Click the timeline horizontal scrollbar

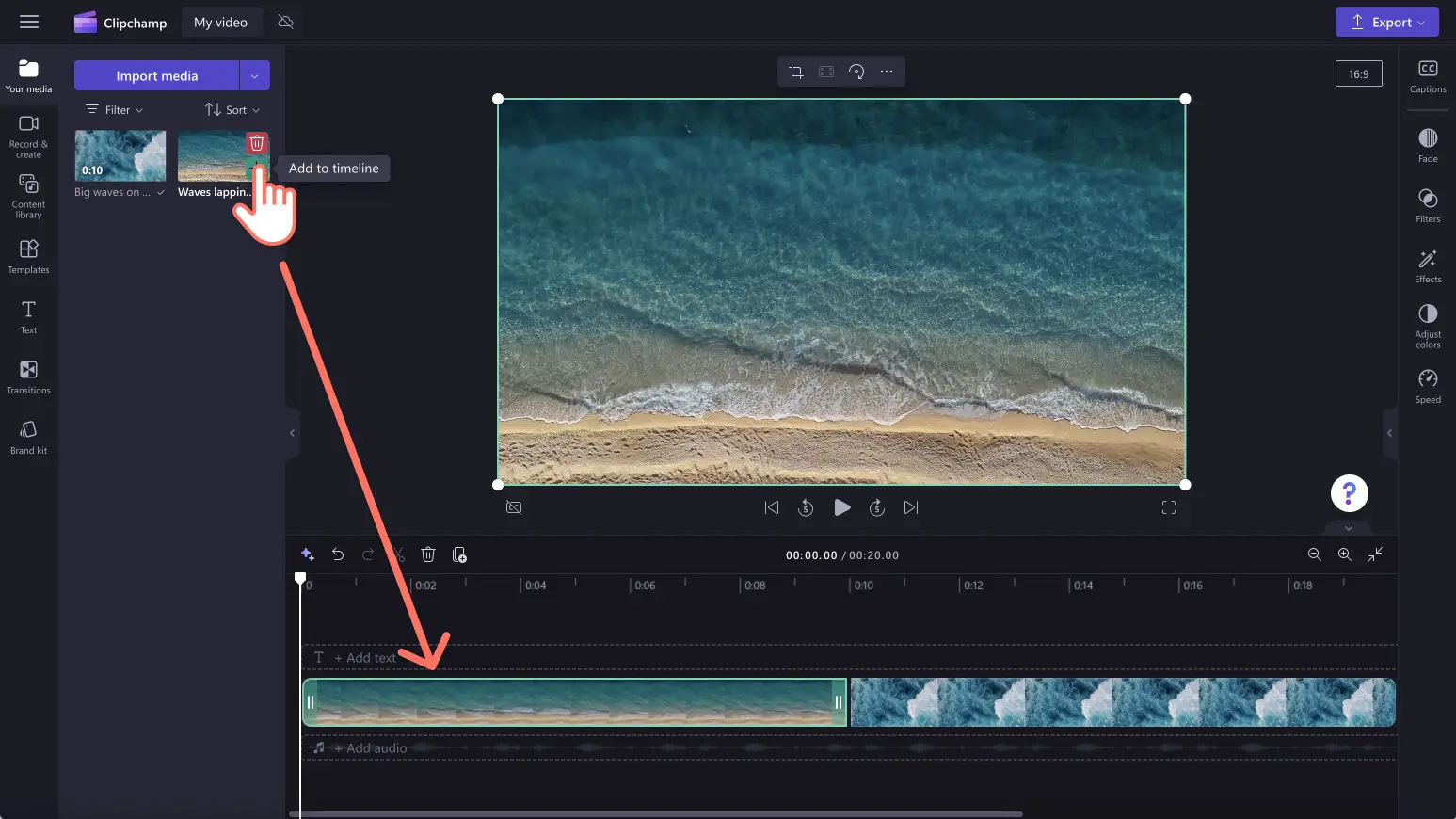[659, 813]
